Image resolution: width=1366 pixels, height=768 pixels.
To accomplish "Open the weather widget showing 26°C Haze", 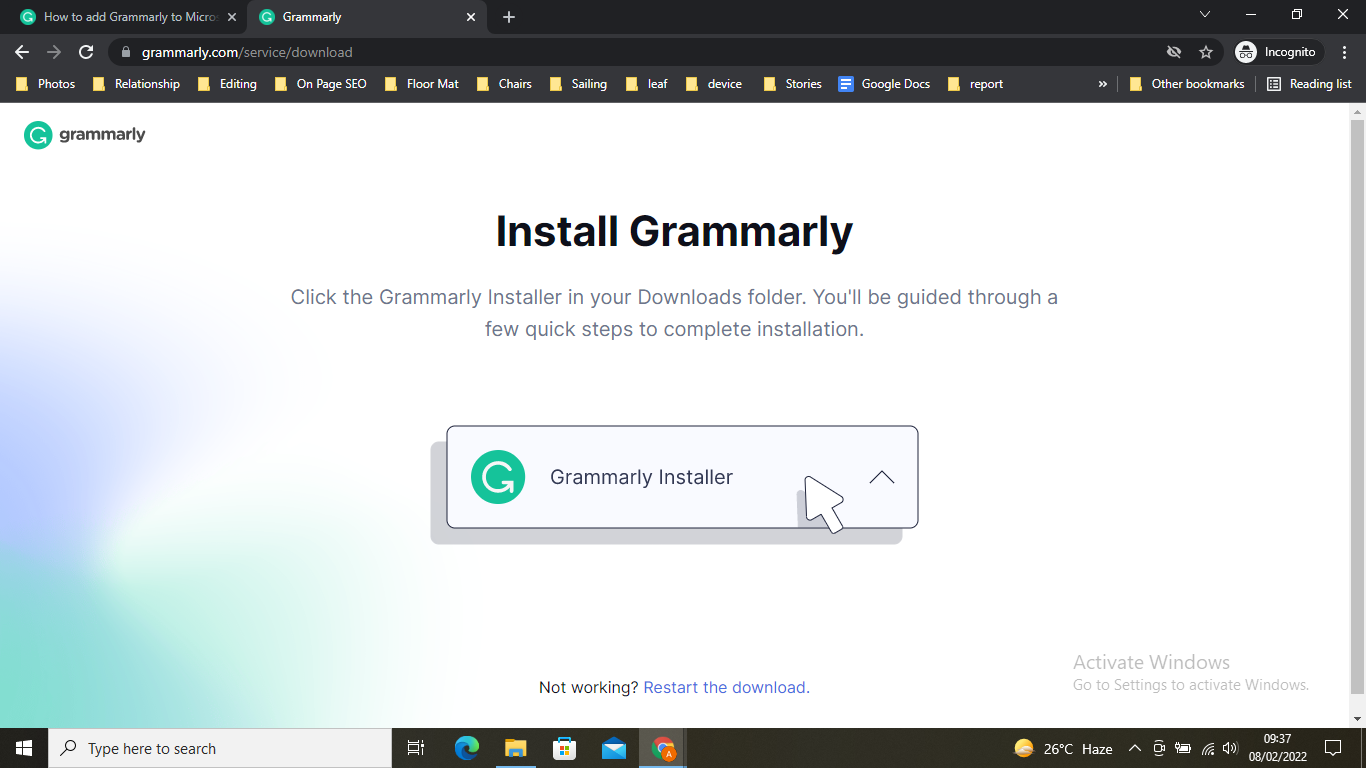I will (x=1063, y=748).
